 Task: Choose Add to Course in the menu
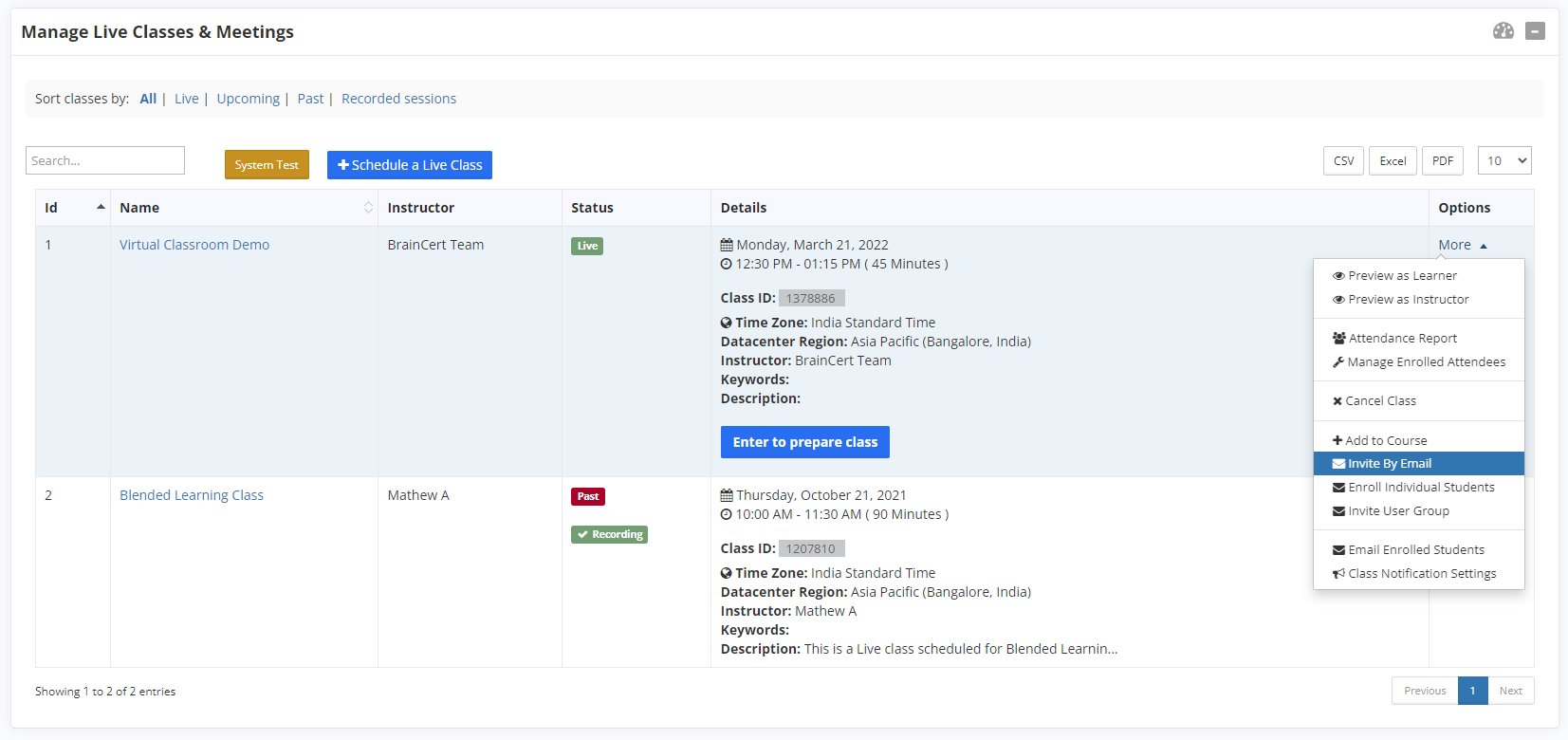pos(1419,441)
